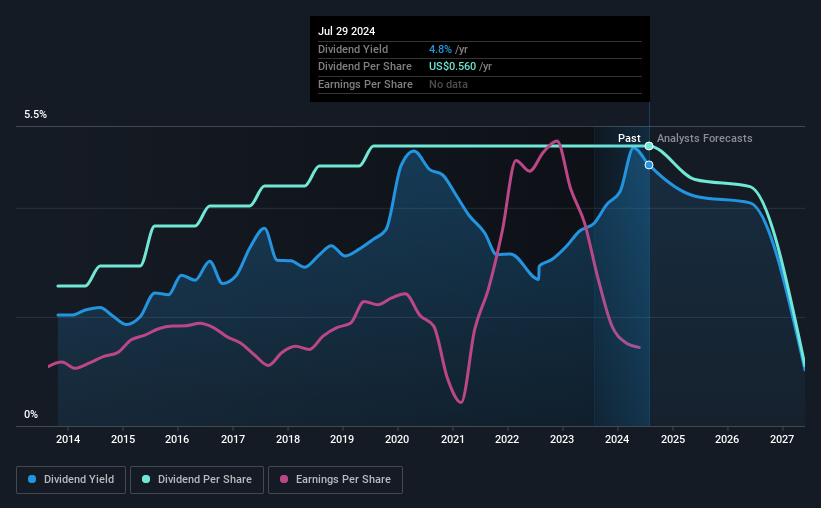
Task: Click the Jul 29 2024 tooltip date header
Action: (x=347, y=31)
